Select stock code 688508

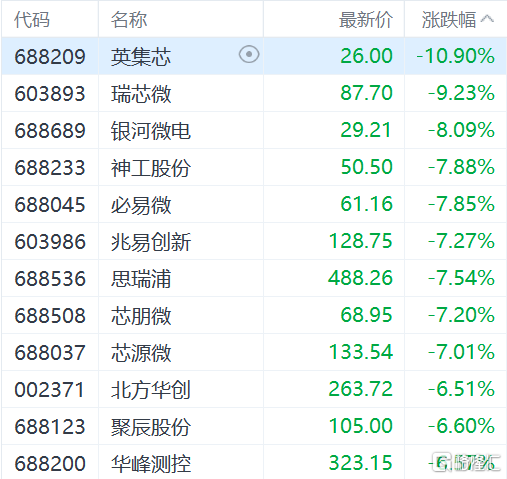(50, 315)
